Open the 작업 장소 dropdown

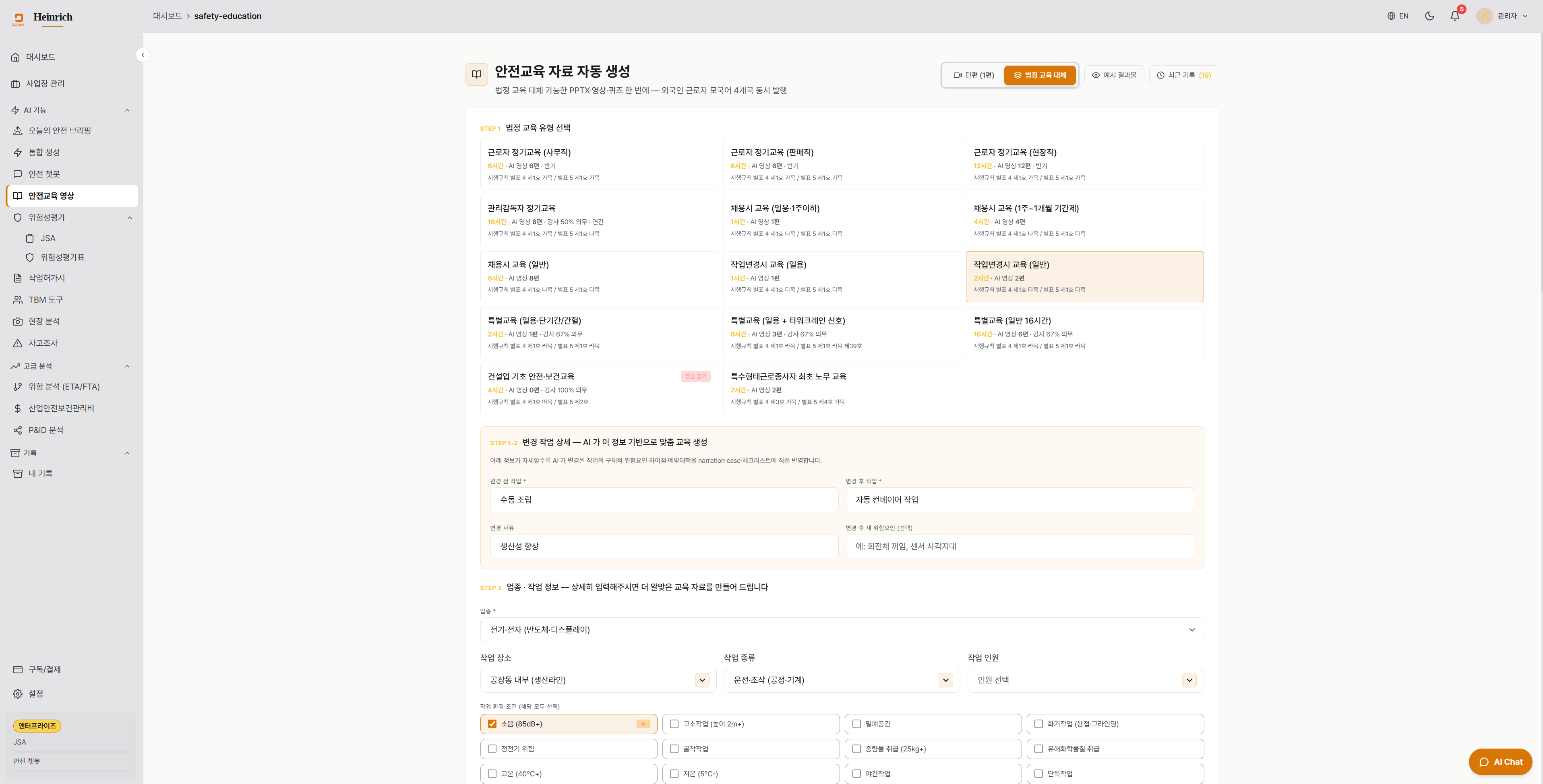pyautogui.click(x=598, y=681)
